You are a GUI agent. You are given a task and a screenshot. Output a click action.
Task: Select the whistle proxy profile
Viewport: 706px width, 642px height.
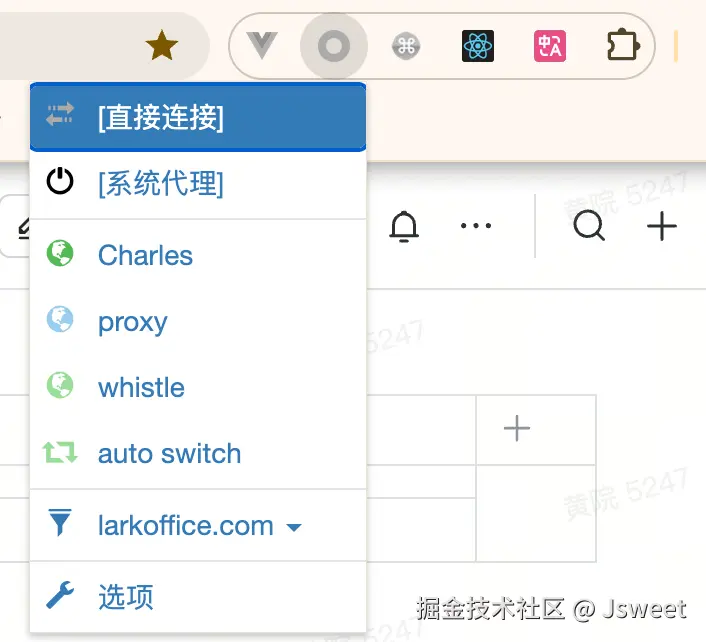pyautogui.click(x=198, y=387)
